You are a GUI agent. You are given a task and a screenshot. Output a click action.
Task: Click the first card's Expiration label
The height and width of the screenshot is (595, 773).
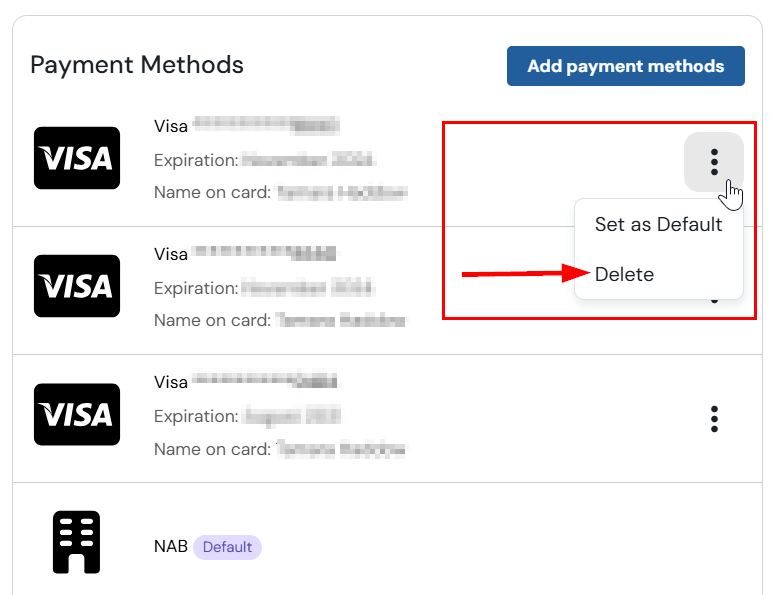pyautogui.click(x=196, y=160)
